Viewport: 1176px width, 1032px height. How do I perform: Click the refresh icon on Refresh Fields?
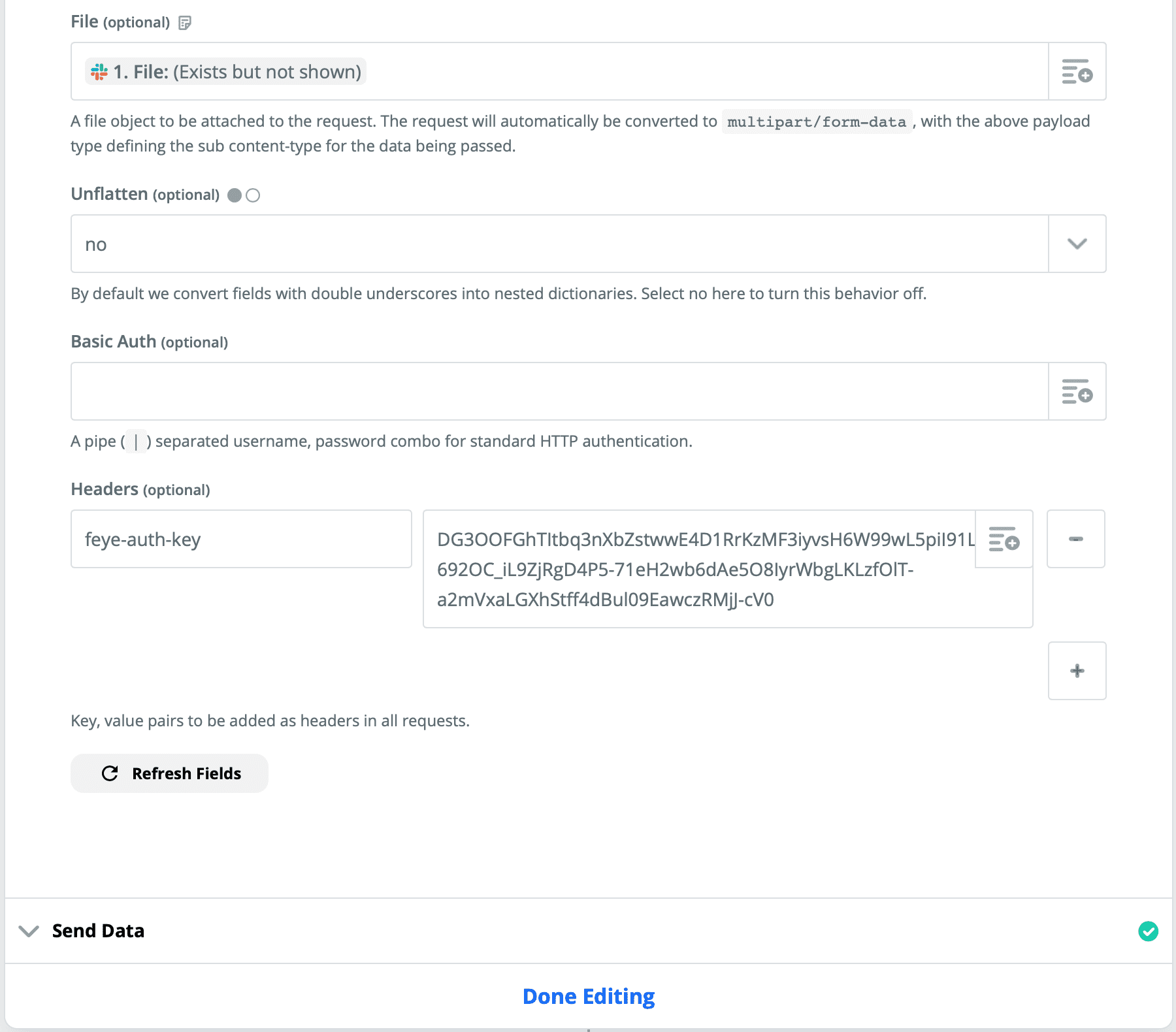coord(110,773)
